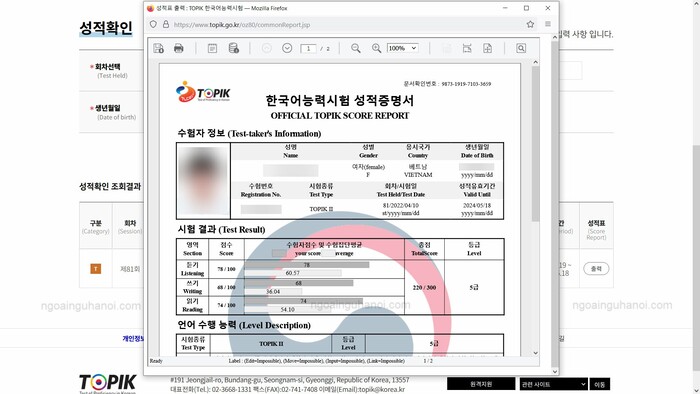
Task: Click the 이동 button in footer
Action: [600, 384]
